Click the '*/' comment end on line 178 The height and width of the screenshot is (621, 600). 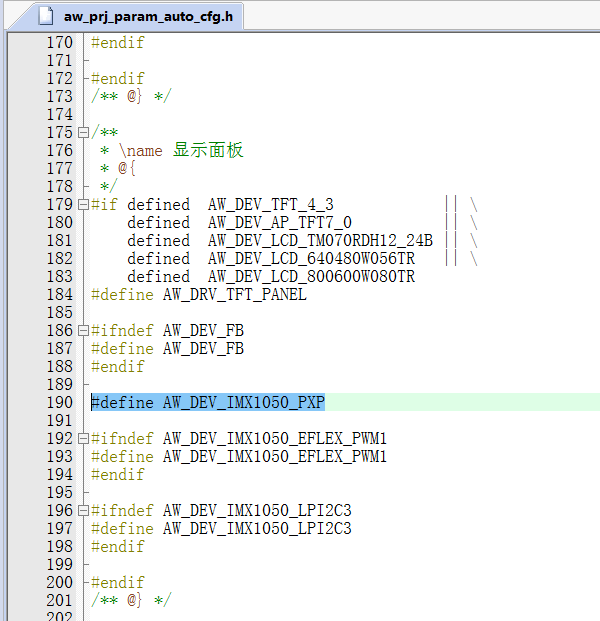(109, 187)
